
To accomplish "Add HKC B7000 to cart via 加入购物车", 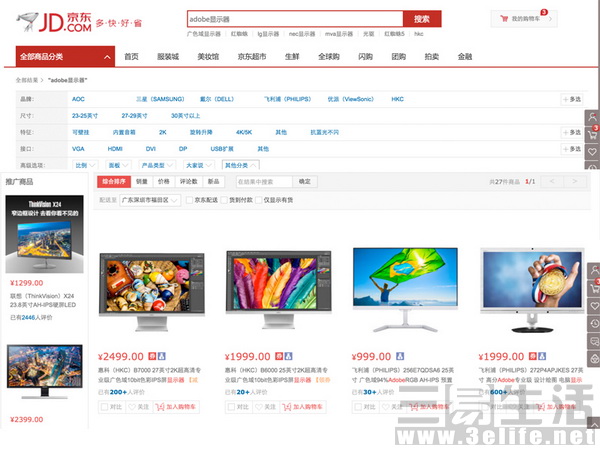I will click(x=176, y=407).
